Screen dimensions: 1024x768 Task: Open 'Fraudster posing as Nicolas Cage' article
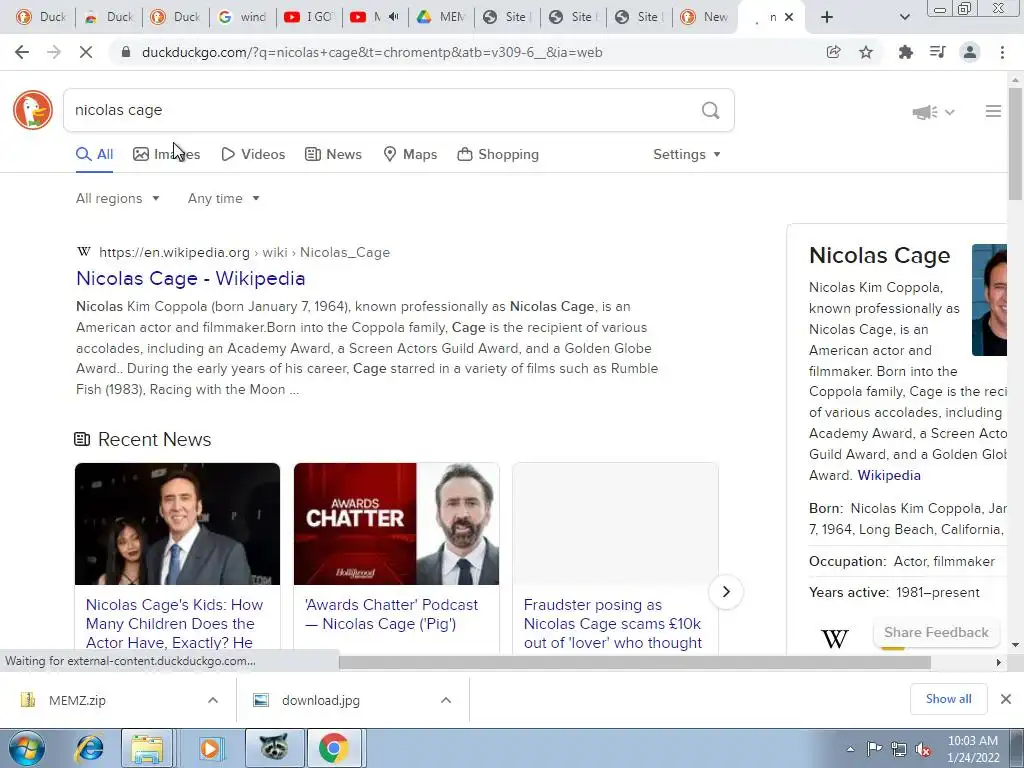[613, 624]
